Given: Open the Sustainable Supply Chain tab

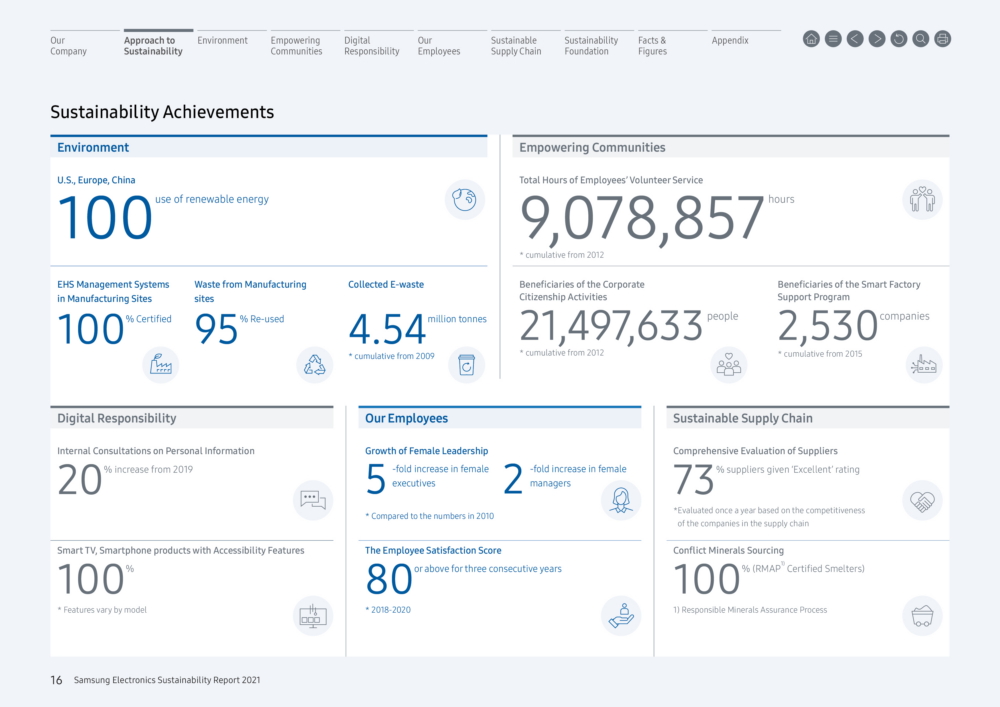Looking at the screenshot, I should [516, 45].
